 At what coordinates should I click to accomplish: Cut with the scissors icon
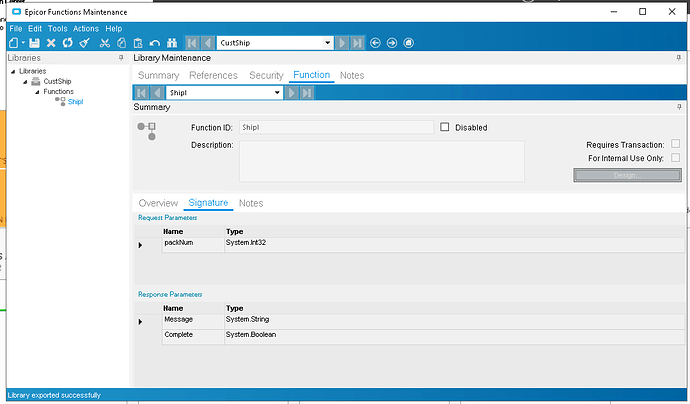104,43
